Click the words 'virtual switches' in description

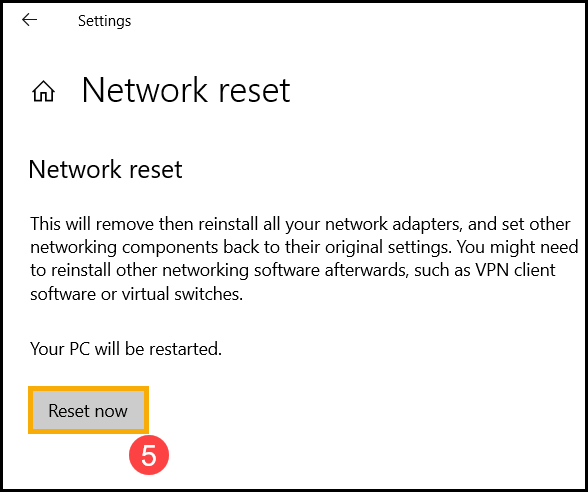(x=182, y=294)
